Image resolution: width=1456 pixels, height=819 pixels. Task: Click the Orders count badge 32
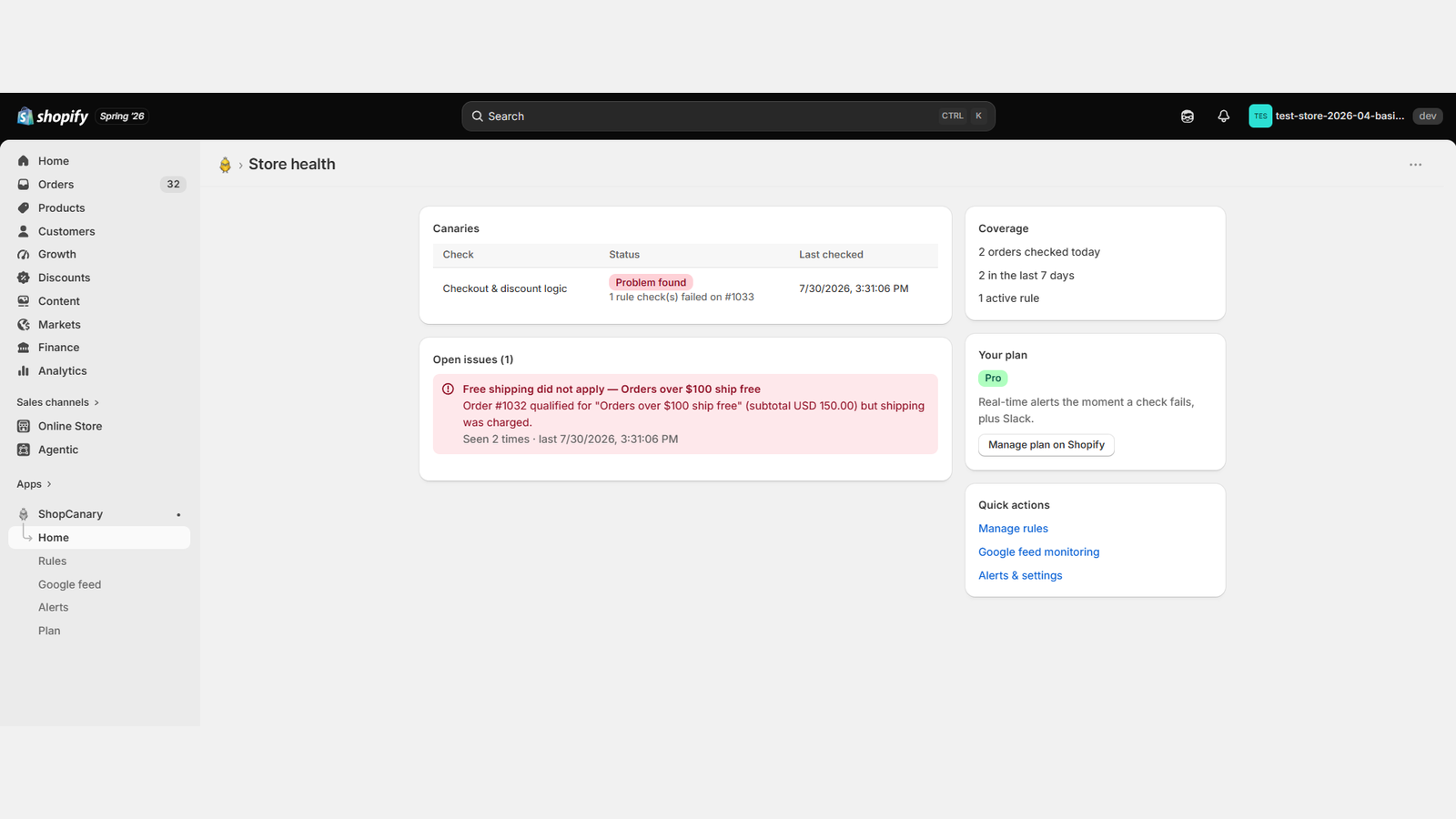tap(173, 185)
